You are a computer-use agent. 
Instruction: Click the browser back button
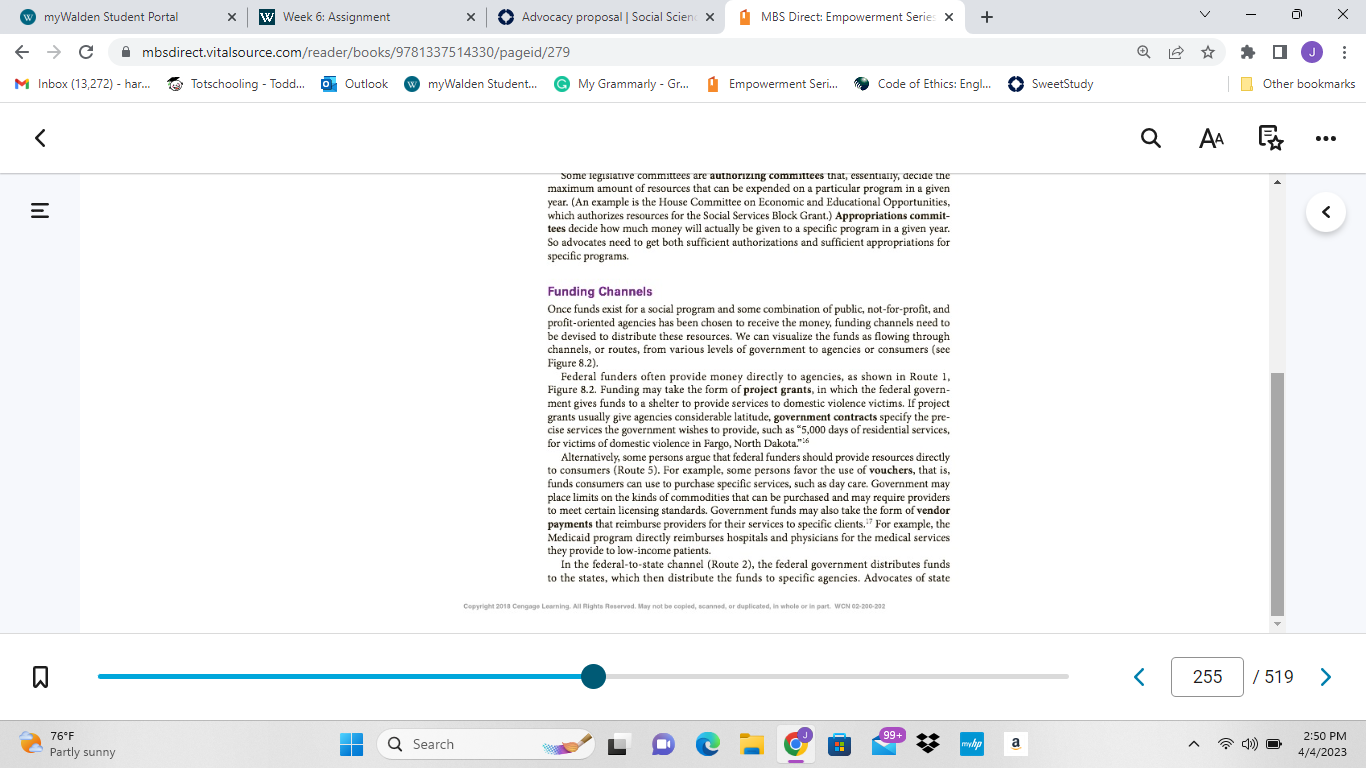pos(22,52)
